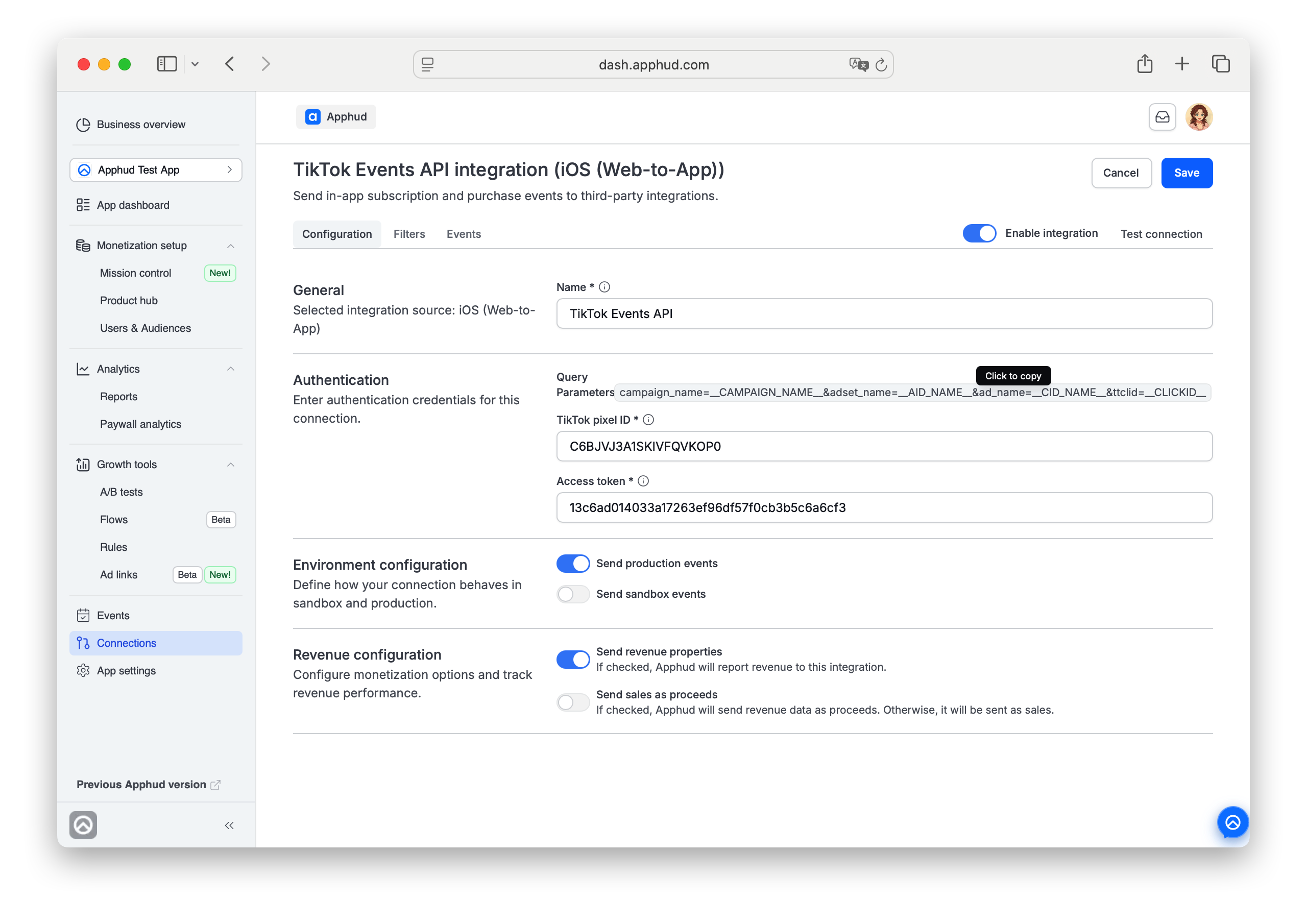Toggle the Safari sidebar icon
1307x924 pixels.
pos(167,64)
